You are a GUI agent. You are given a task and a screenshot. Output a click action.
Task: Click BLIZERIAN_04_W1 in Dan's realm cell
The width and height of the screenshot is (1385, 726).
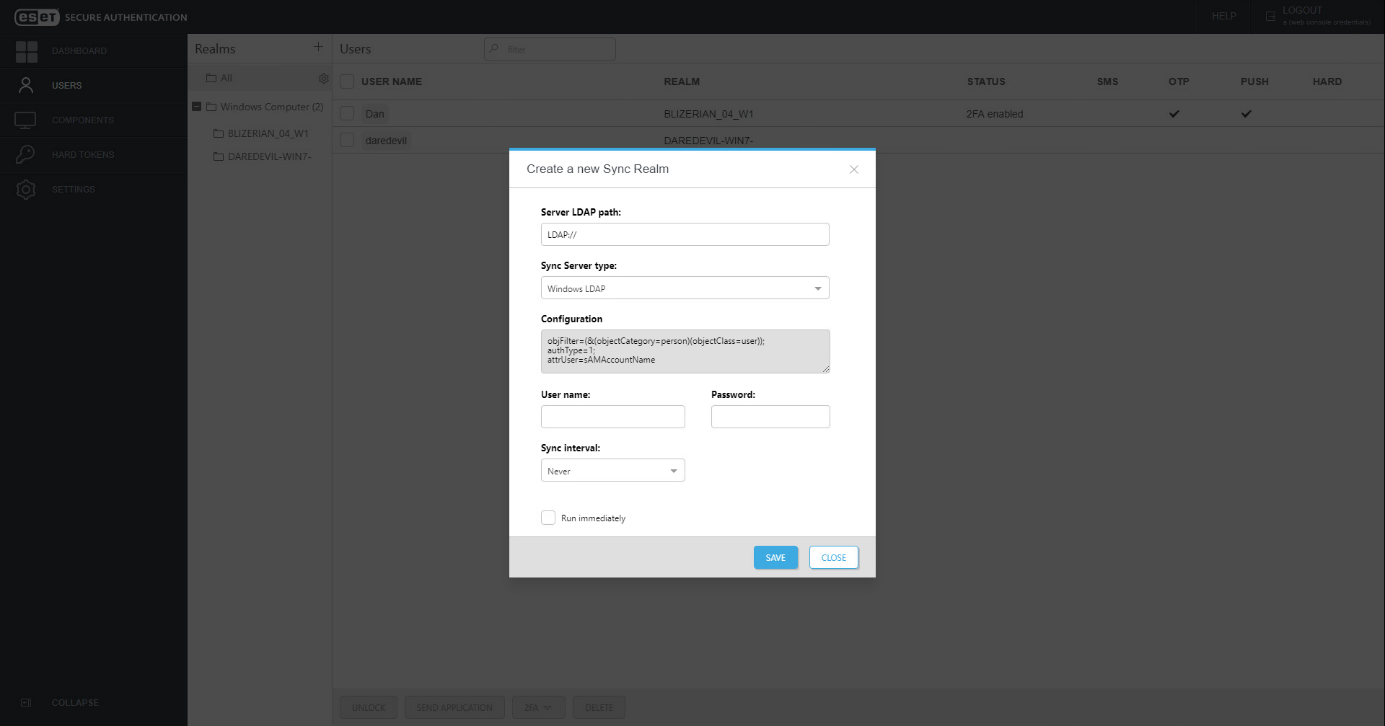coord(708,114)
